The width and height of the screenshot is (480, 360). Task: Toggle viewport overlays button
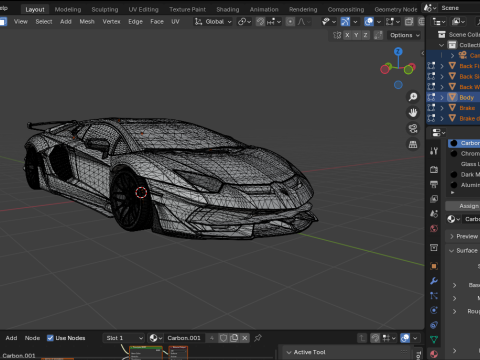click(x=369, y=22)
